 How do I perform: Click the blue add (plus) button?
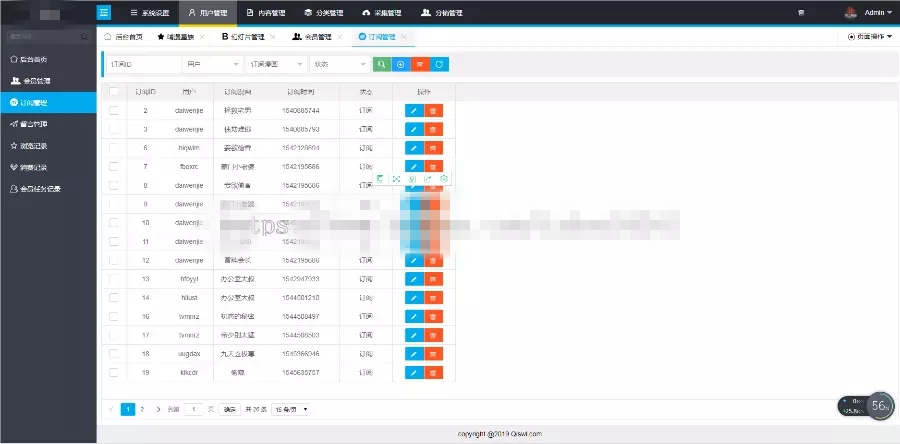click(x=401, y=64)
